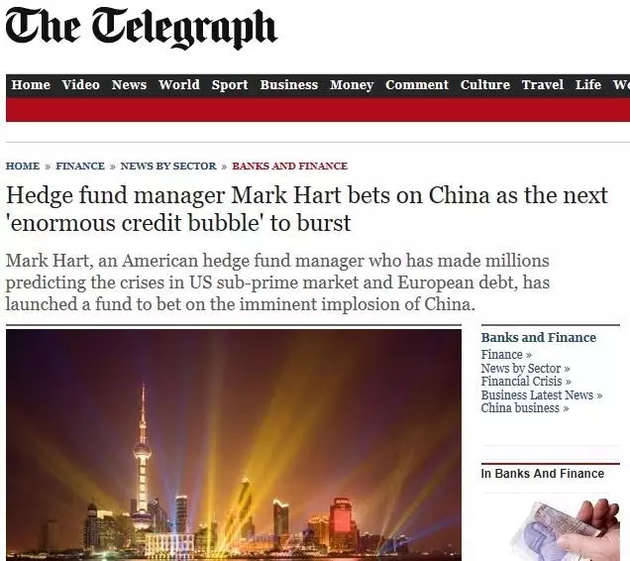630x561 pixels.
Task: Click The Telegraph logo
Action: [x=141, y=28]
